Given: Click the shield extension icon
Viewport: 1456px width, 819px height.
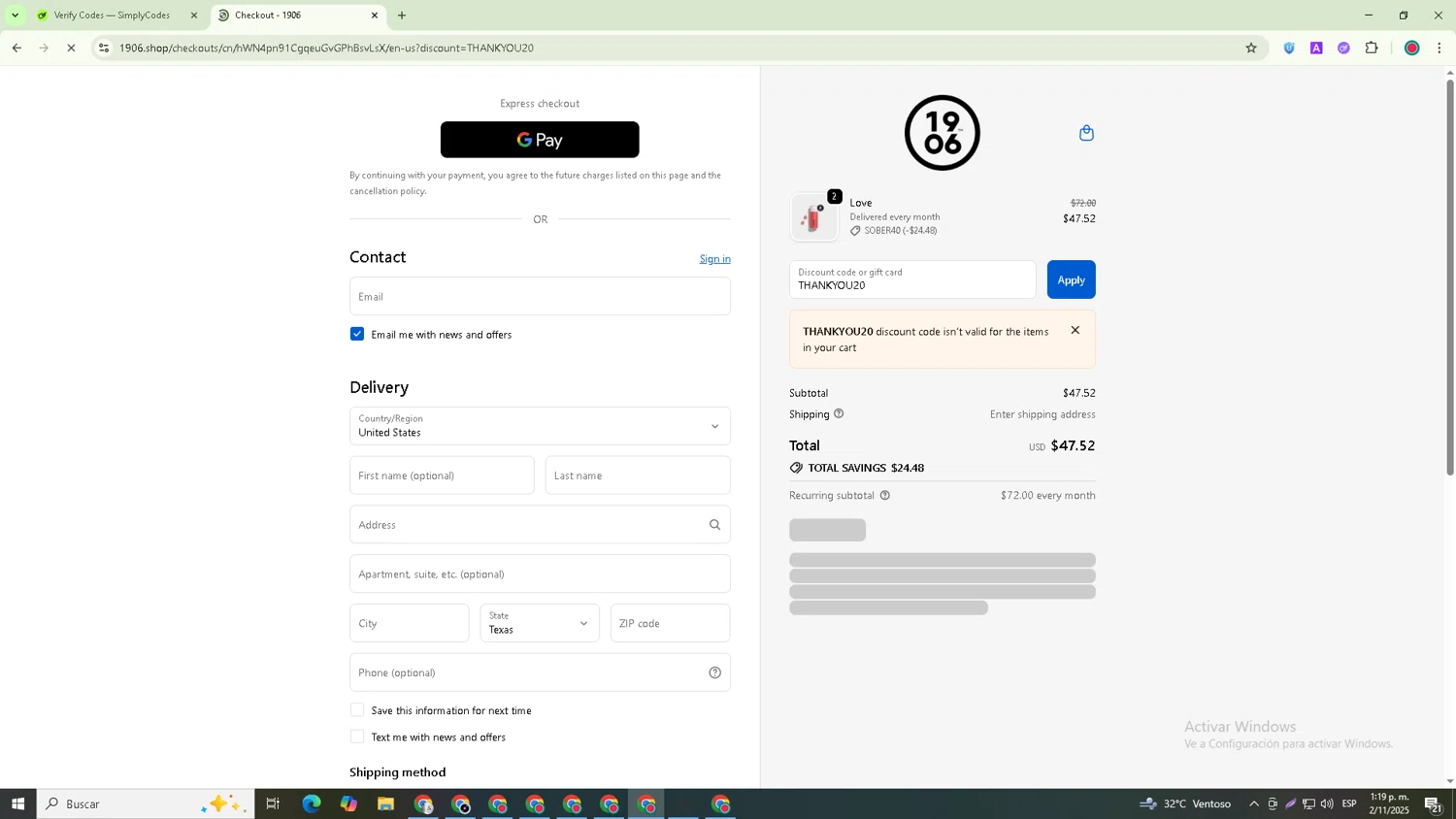Looking at the screenshot, I should click(x=1289, y=48).
